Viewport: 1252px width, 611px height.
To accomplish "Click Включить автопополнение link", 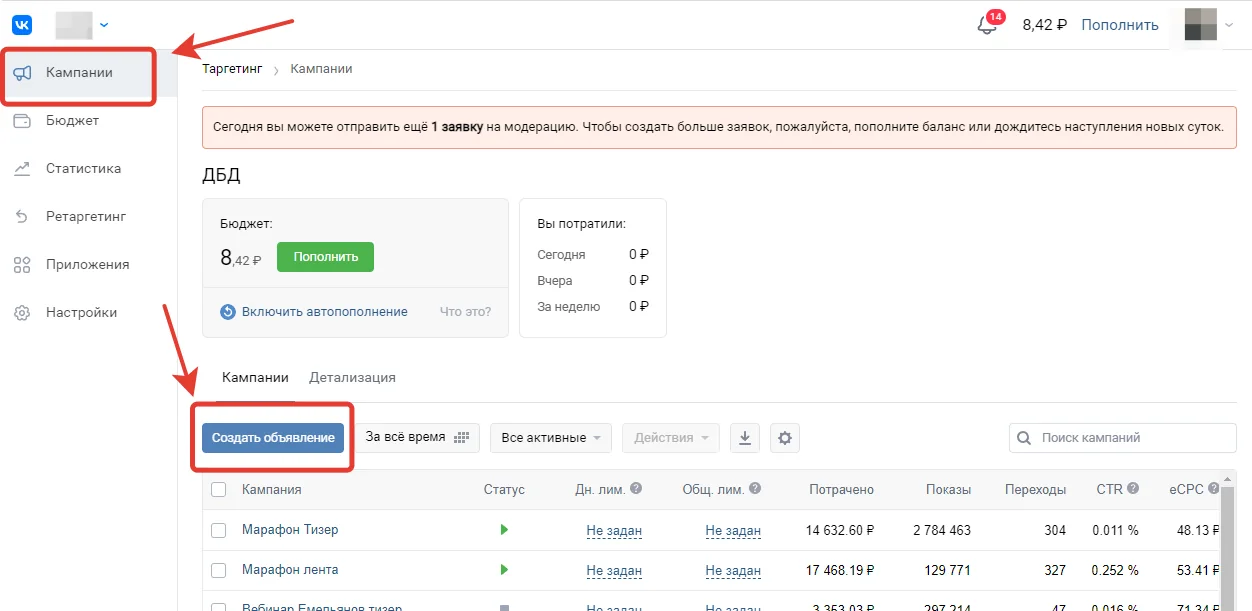I will click(324, 312).
